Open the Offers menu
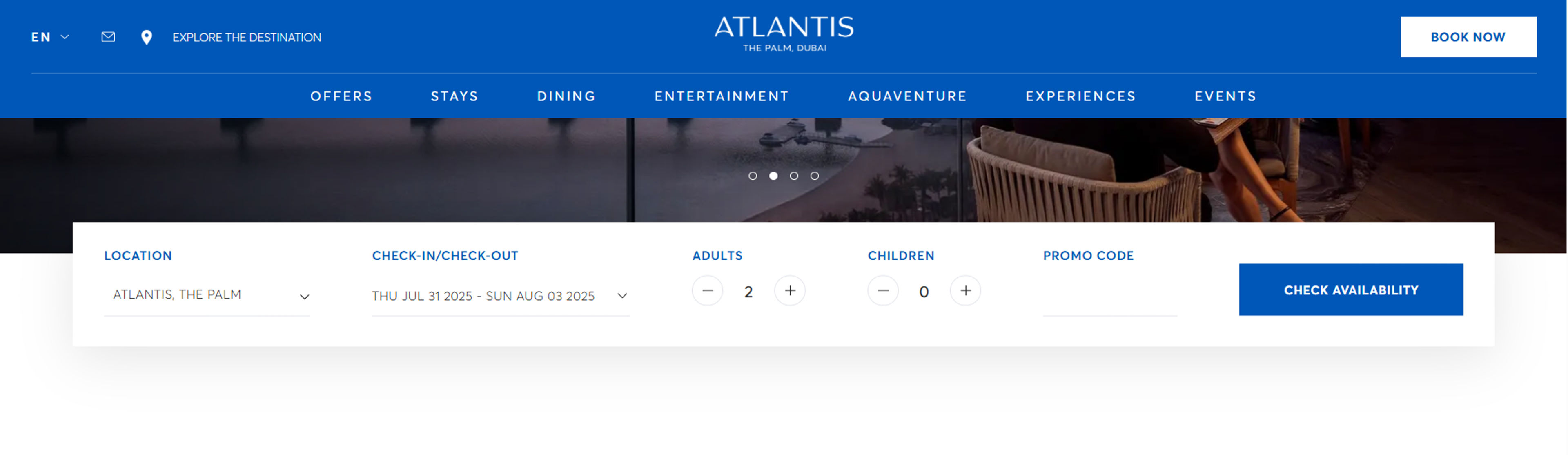 coord(341,96)
